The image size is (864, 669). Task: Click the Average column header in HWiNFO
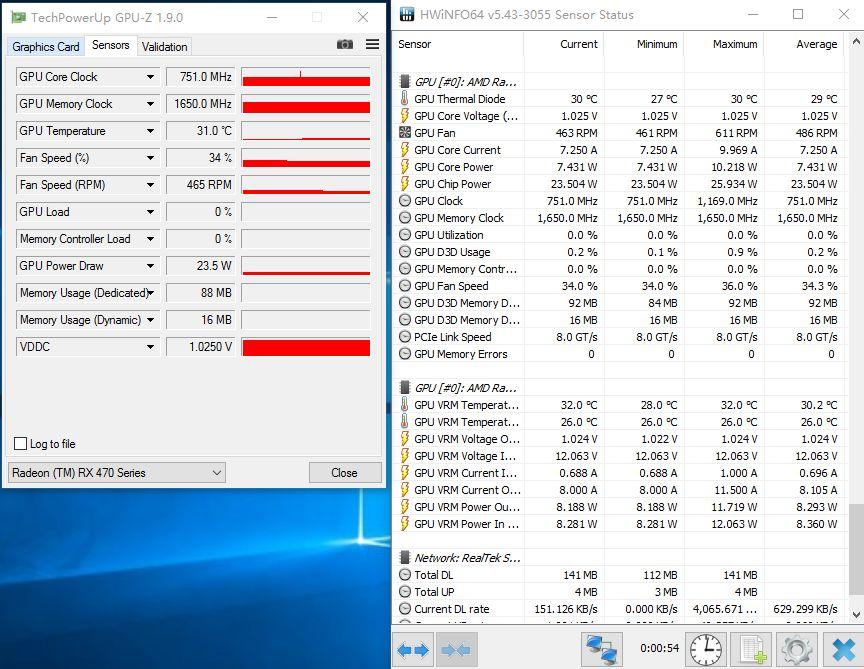[x=804, y=44]
